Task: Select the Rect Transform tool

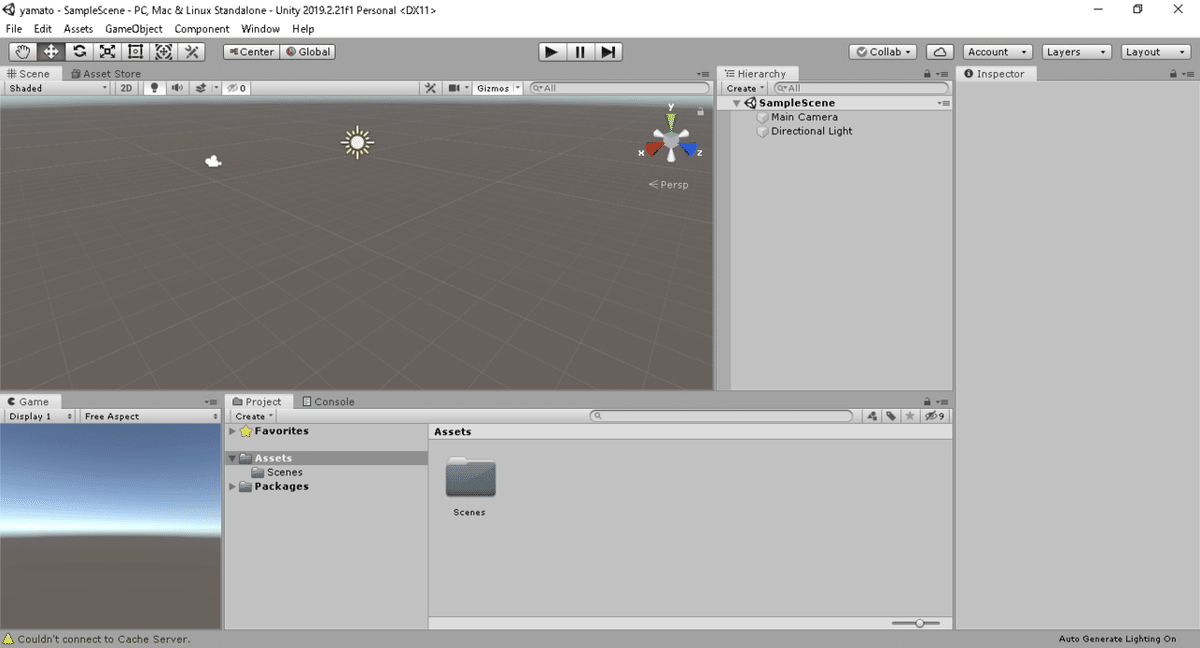Action: tap(135, 52)
